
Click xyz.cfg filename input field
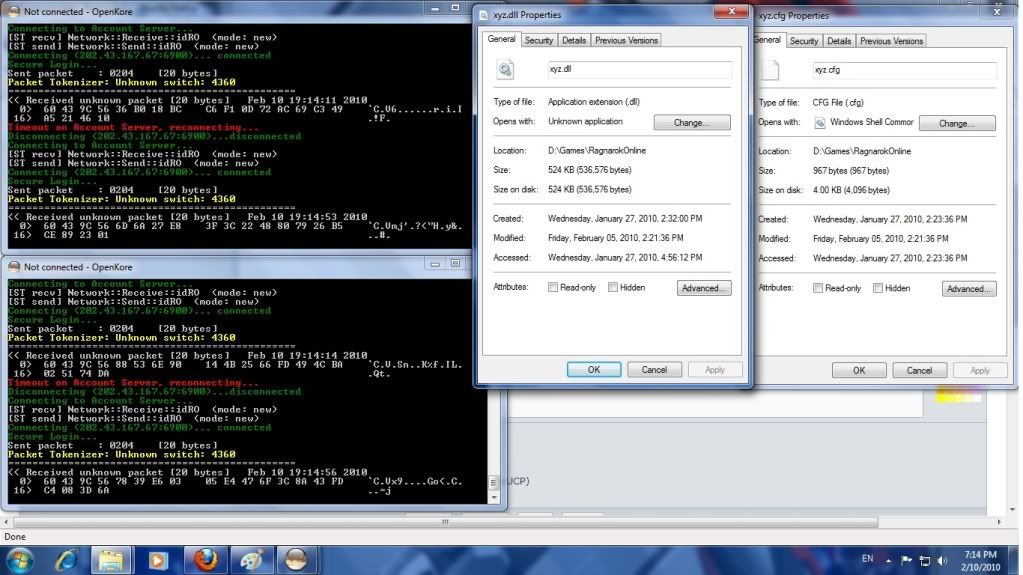point(904,70)
